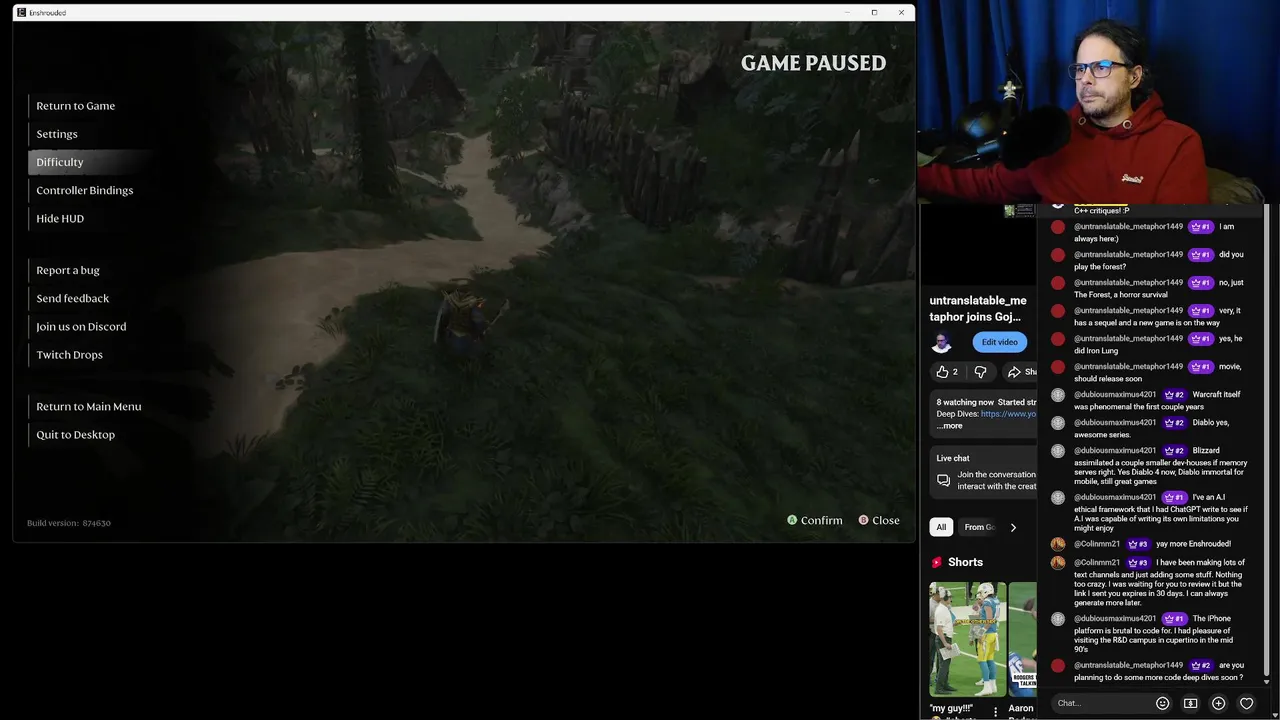Open the Aaron Shorts thumbnail
1280x720 pixels.
[1023, 639]
